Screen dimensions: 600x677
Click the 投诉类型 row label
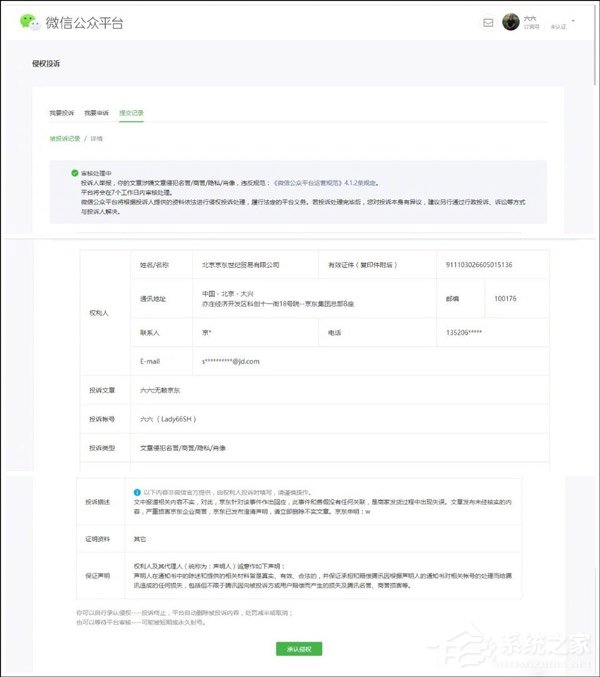(102, 448)
